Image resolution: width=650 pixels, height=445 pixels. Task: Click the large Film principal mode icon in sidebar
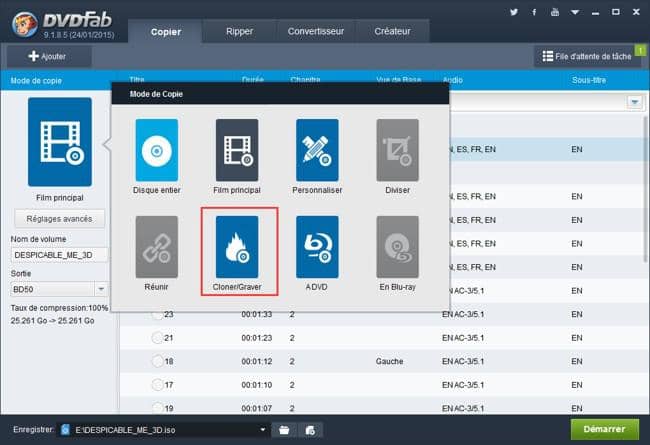pyautogui.click(x=60, y=142)
